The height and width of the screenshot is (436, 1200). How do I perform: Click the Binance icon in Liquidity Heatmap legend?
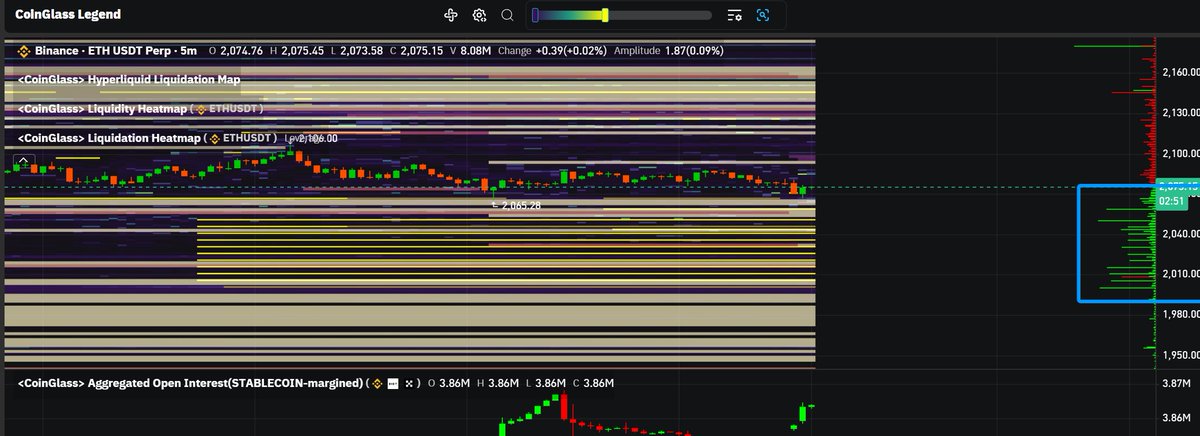200,108
